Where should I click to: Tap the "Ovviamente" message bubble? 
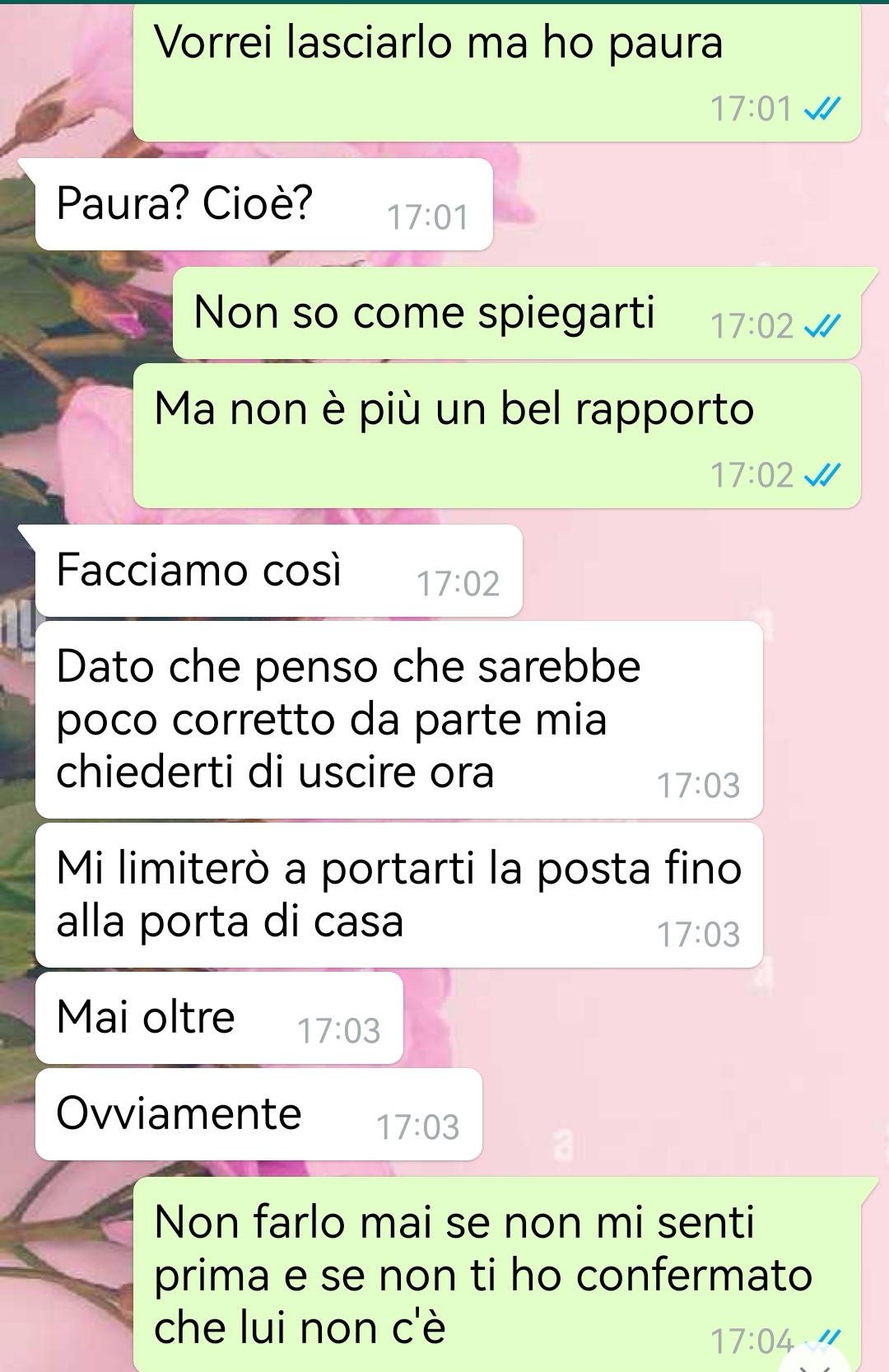258,1114
